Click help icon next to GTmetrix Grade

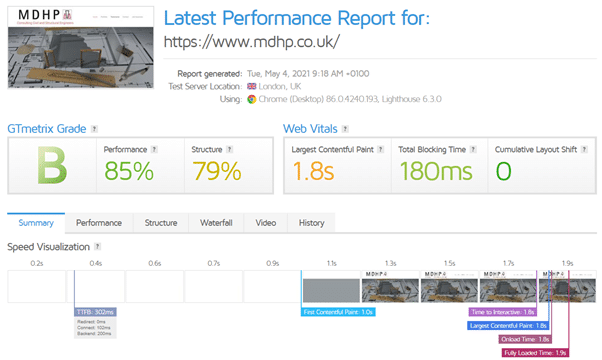[x=94, y=129]
